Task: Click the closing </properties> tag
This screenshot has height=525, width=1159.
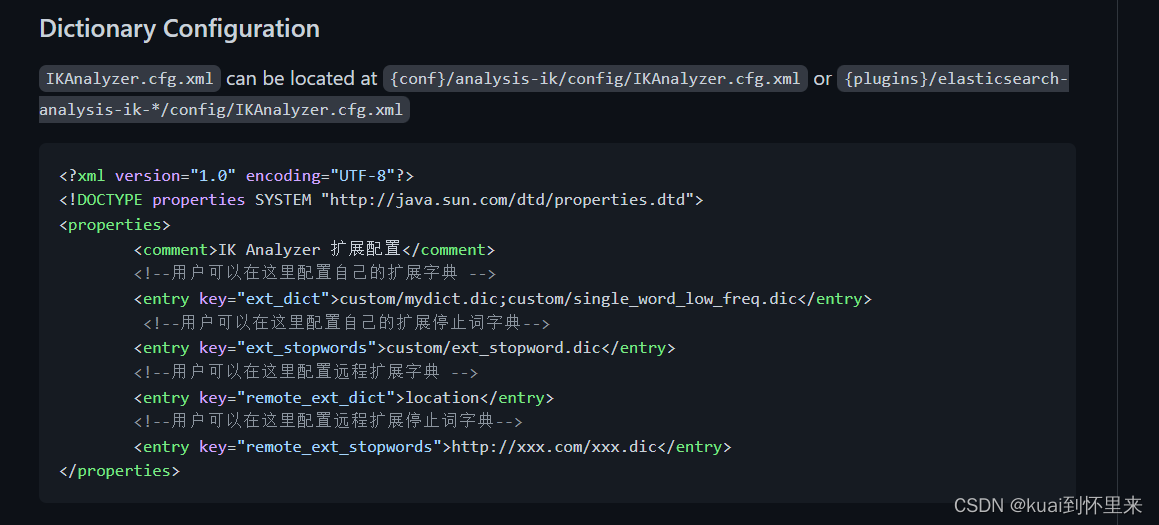Action: pyautogui.click(x=119, y=470)
